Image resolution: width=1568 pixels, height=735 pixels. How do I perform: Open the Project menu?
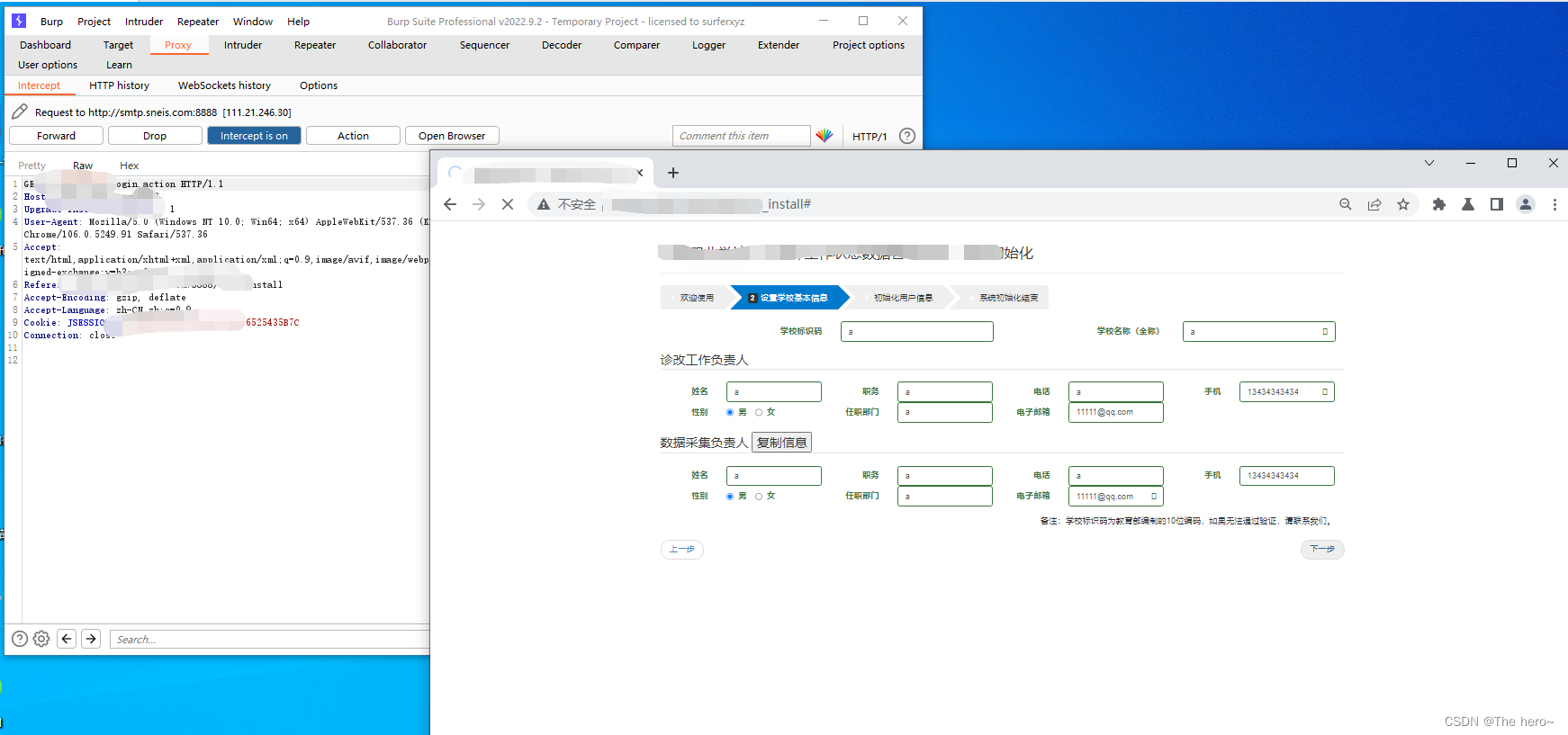point(94,22)
